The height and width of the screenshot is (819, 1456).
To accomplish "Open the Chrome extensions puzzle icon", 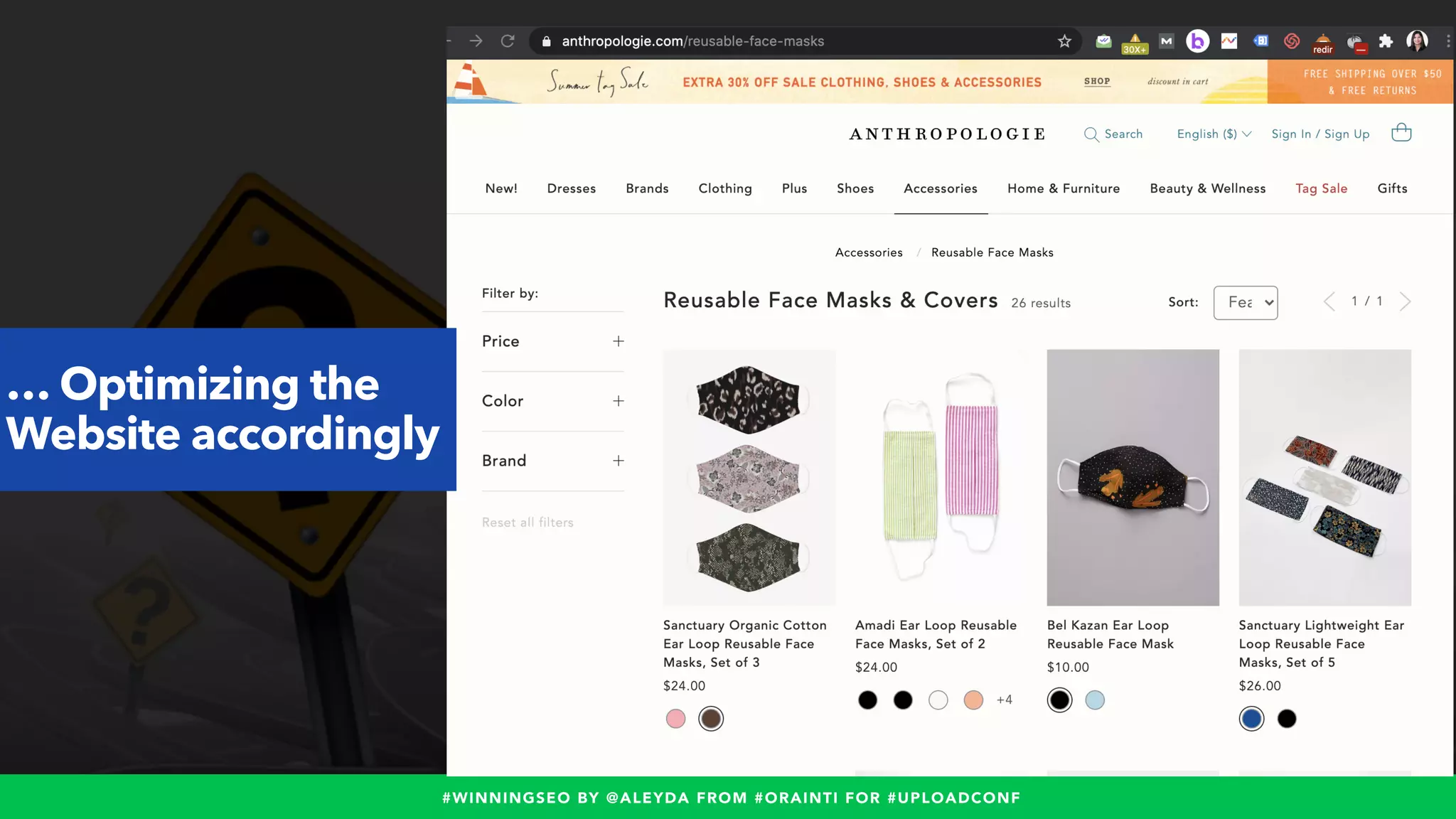I will (x=1386, y=41).
